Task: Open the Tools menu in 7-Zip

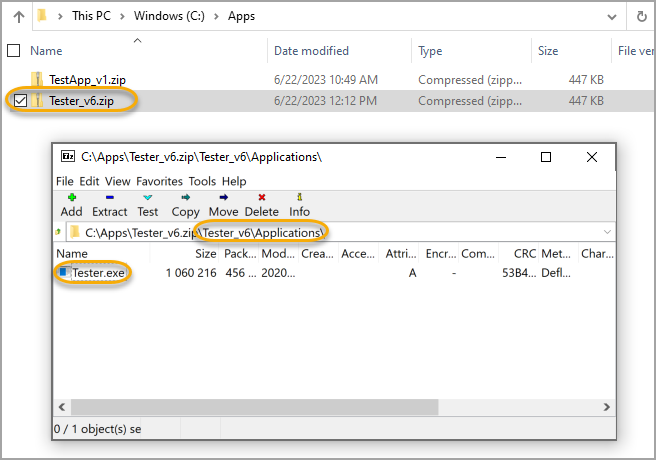Action: pyautogui.click(x=202, y=181)
